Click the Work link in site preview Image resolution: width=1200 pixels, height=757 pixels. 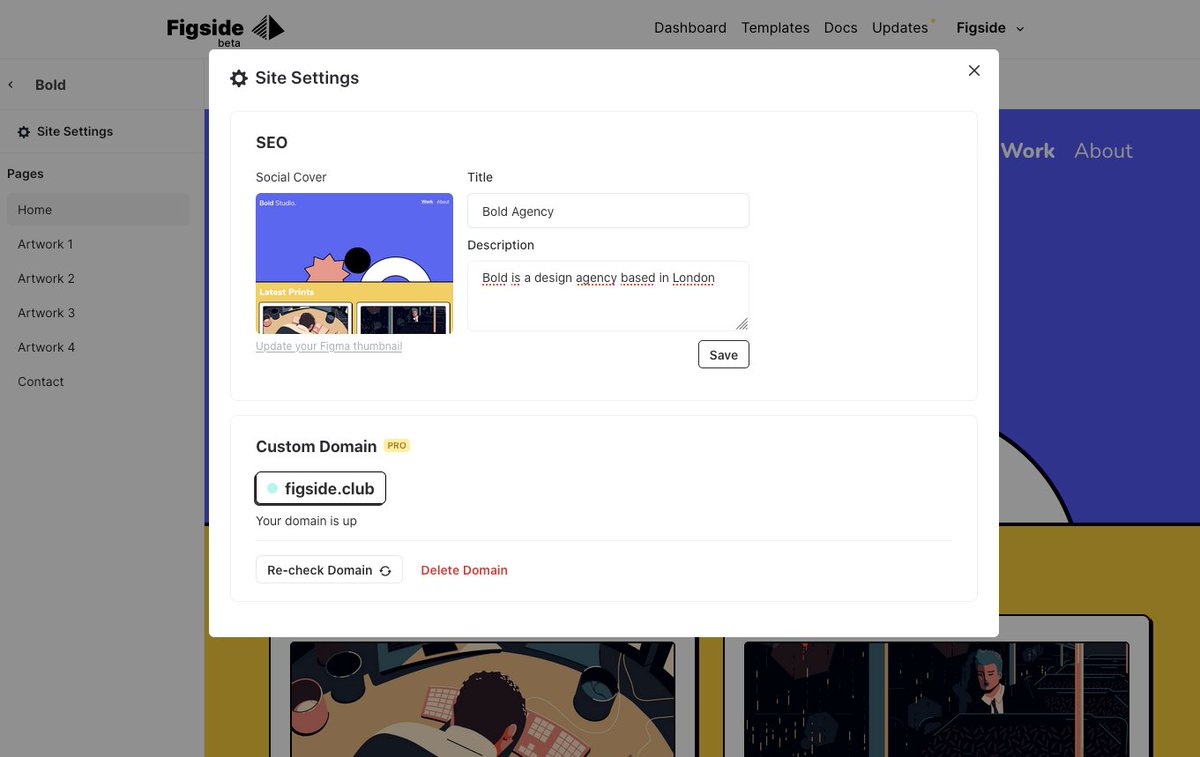coord(1027,151)
